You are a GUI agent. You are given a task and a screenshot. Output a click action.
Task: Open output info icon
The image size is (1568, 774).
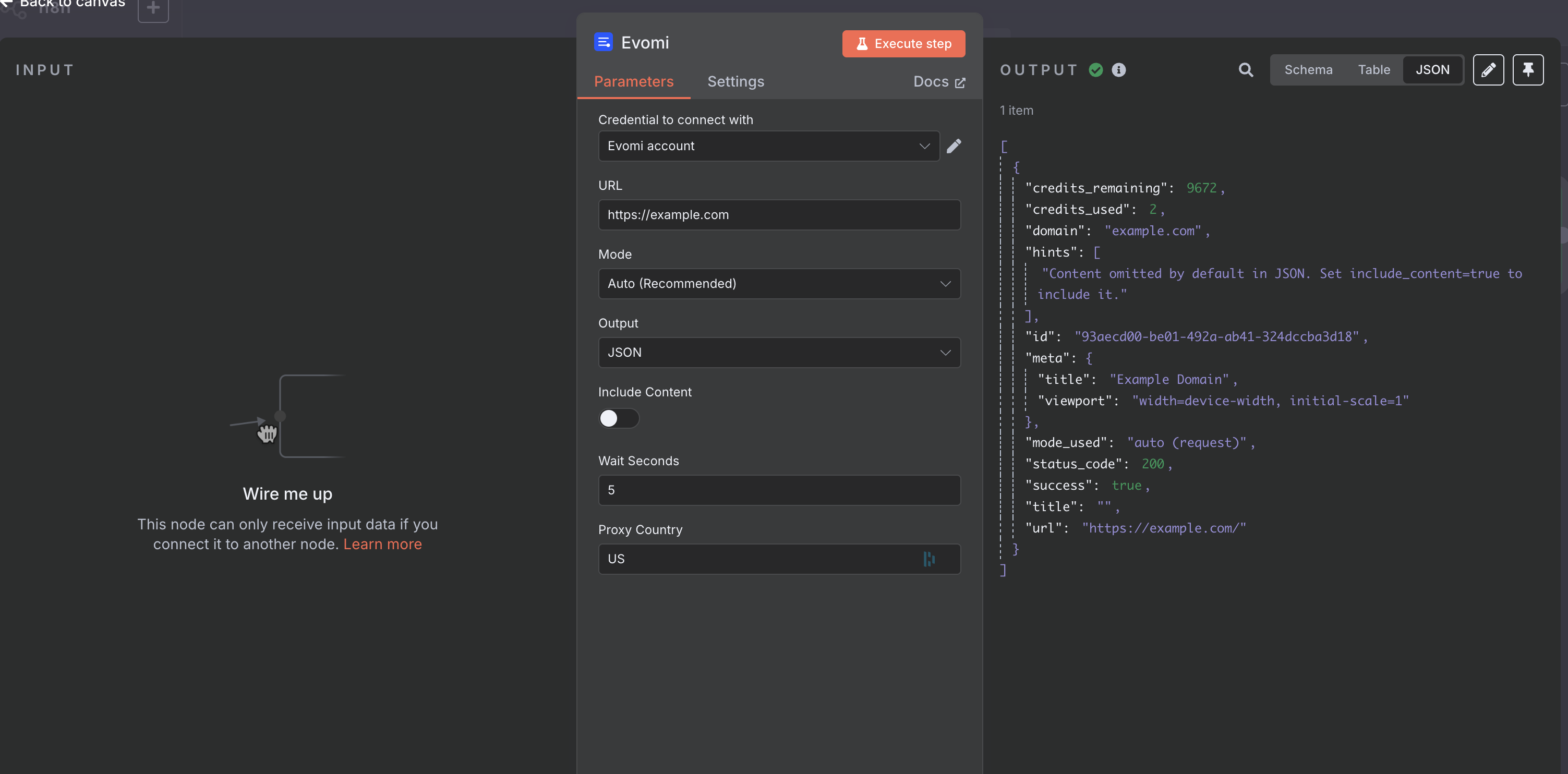(x=1119, y=70)
